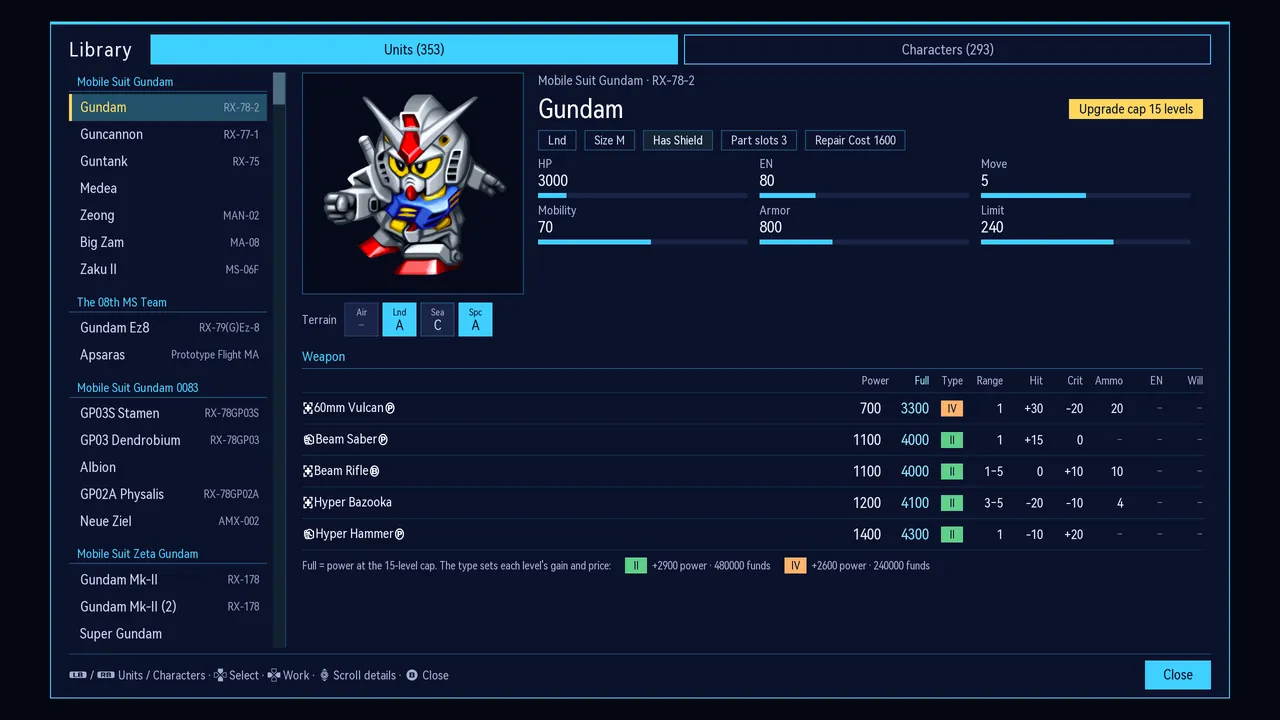Click the RB bumper button icon

pyautogui.click(x=105, y=675)
